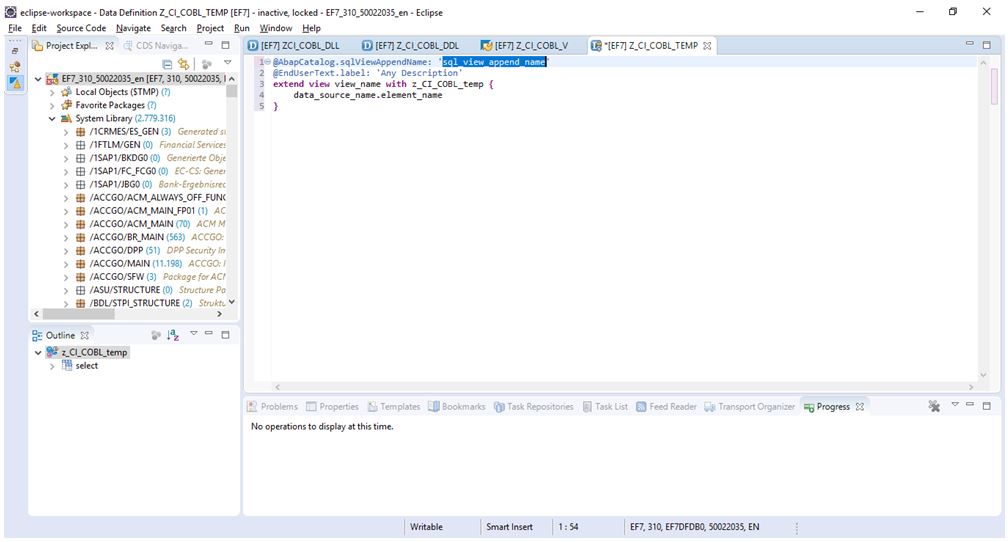Screen dimensions: 1008x542
Task: Close the Progress view tab
Action: tap(860, 407)
